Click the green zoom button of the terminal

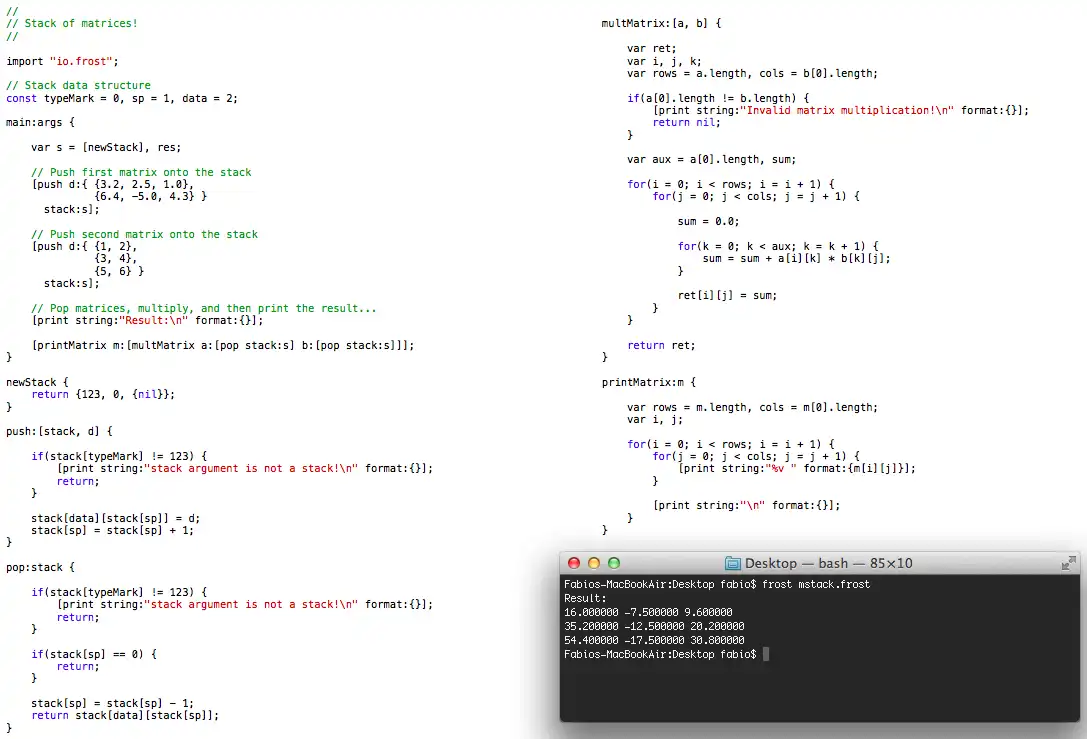coord(614,563)
